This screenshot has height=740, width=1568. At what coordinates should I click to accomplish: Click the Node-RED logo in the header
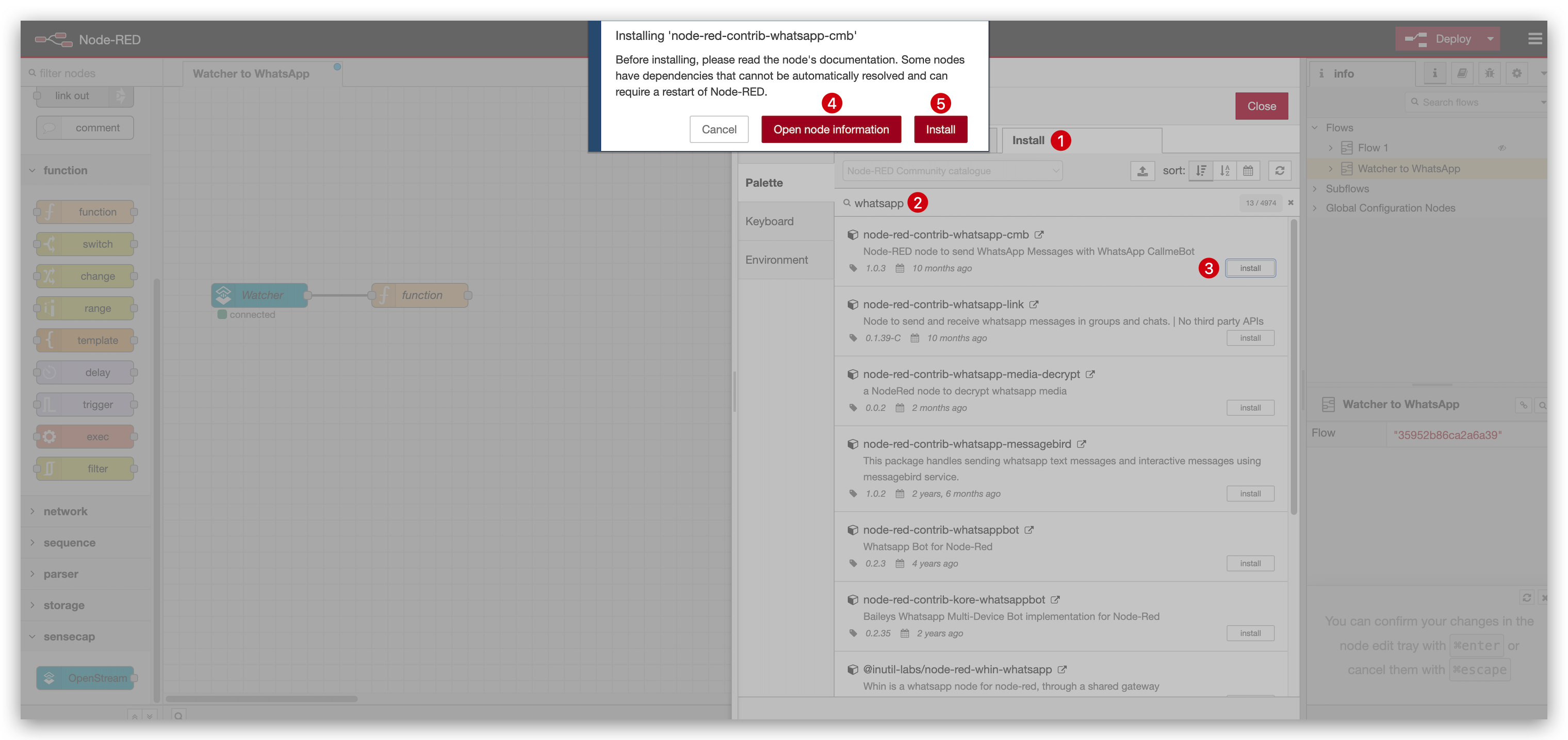54,40
